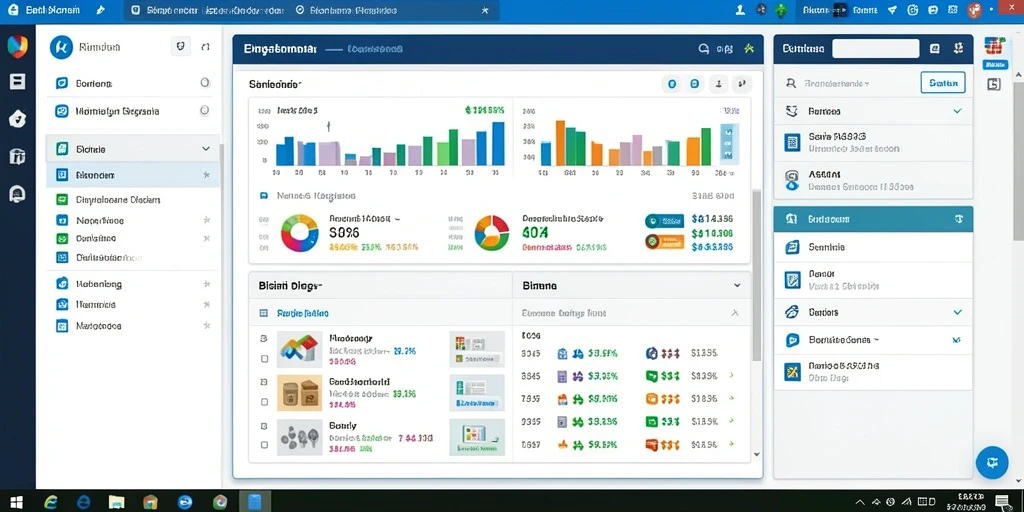Screen dimensions: 1024x512
Task: Click the search icon in the main panel header
Action: pyautogui.click(x=703, y=49)
